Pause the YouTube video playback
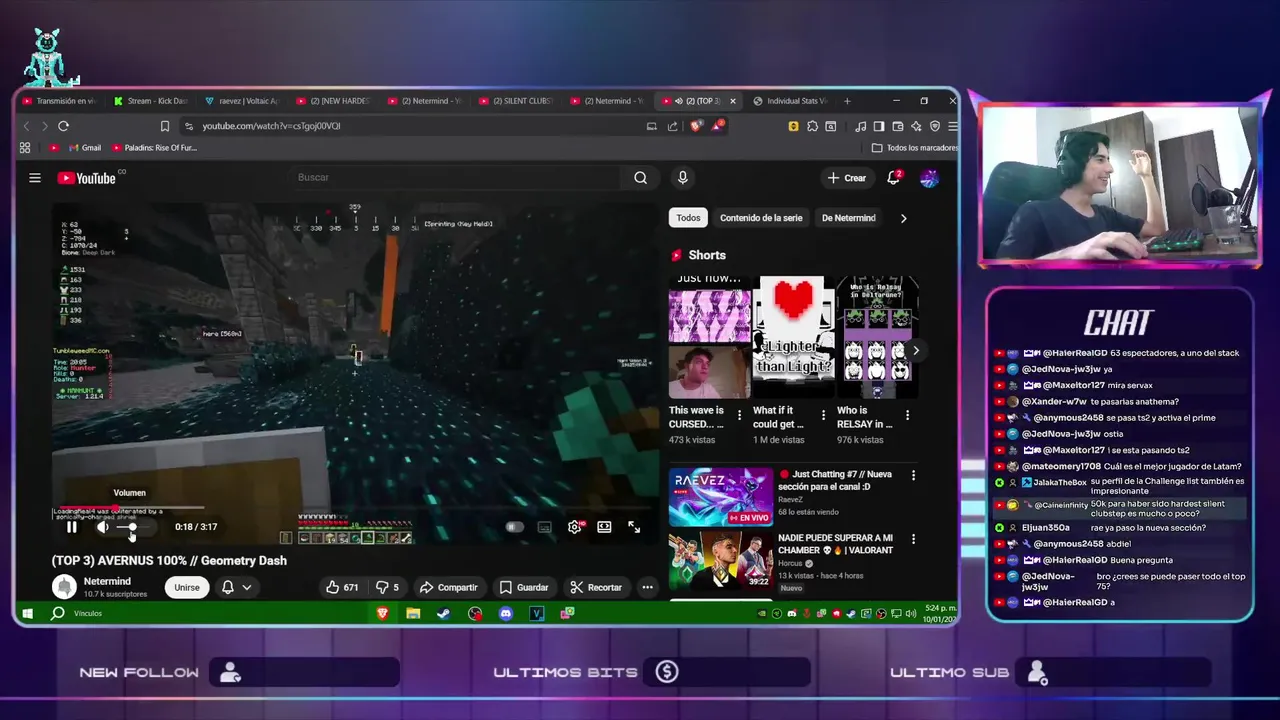Image resolution: width=1280 pixels, height=720 pixels. pos(71,527)
